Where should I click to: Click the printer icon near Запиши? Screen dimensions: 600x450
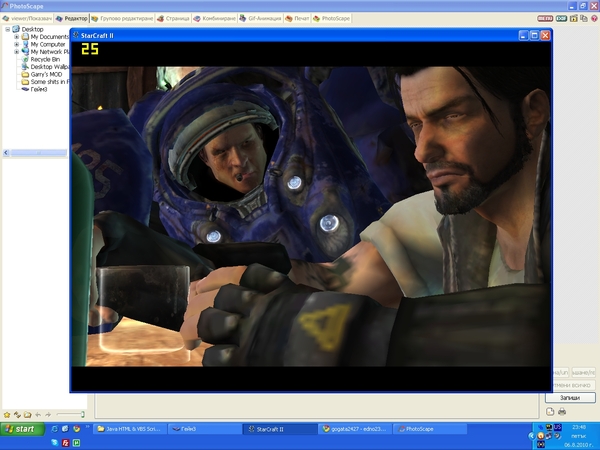(x=562, y=412)
